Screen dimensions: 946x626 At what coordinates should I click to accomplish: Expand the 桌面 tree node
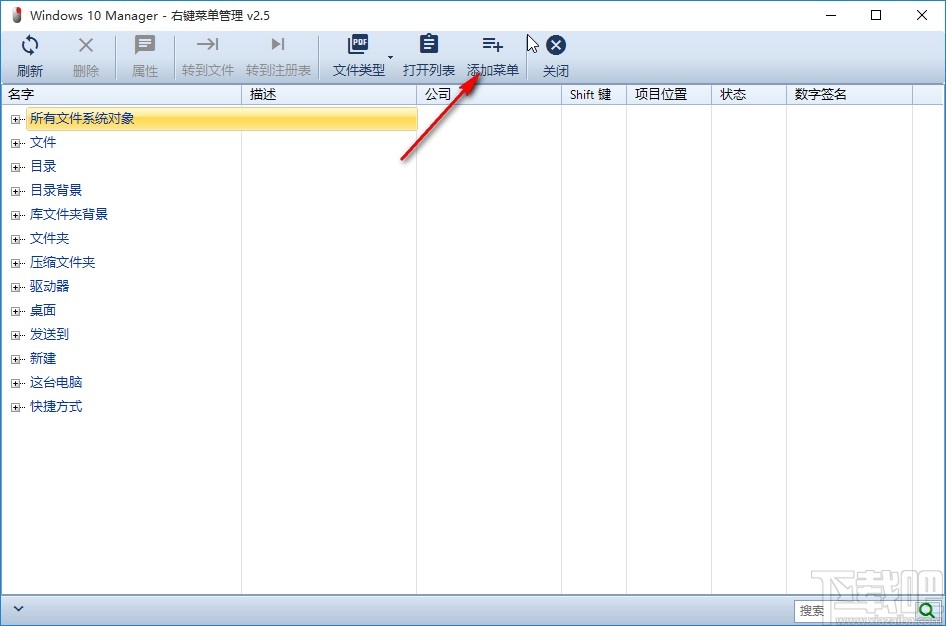[x=16, y=310]
